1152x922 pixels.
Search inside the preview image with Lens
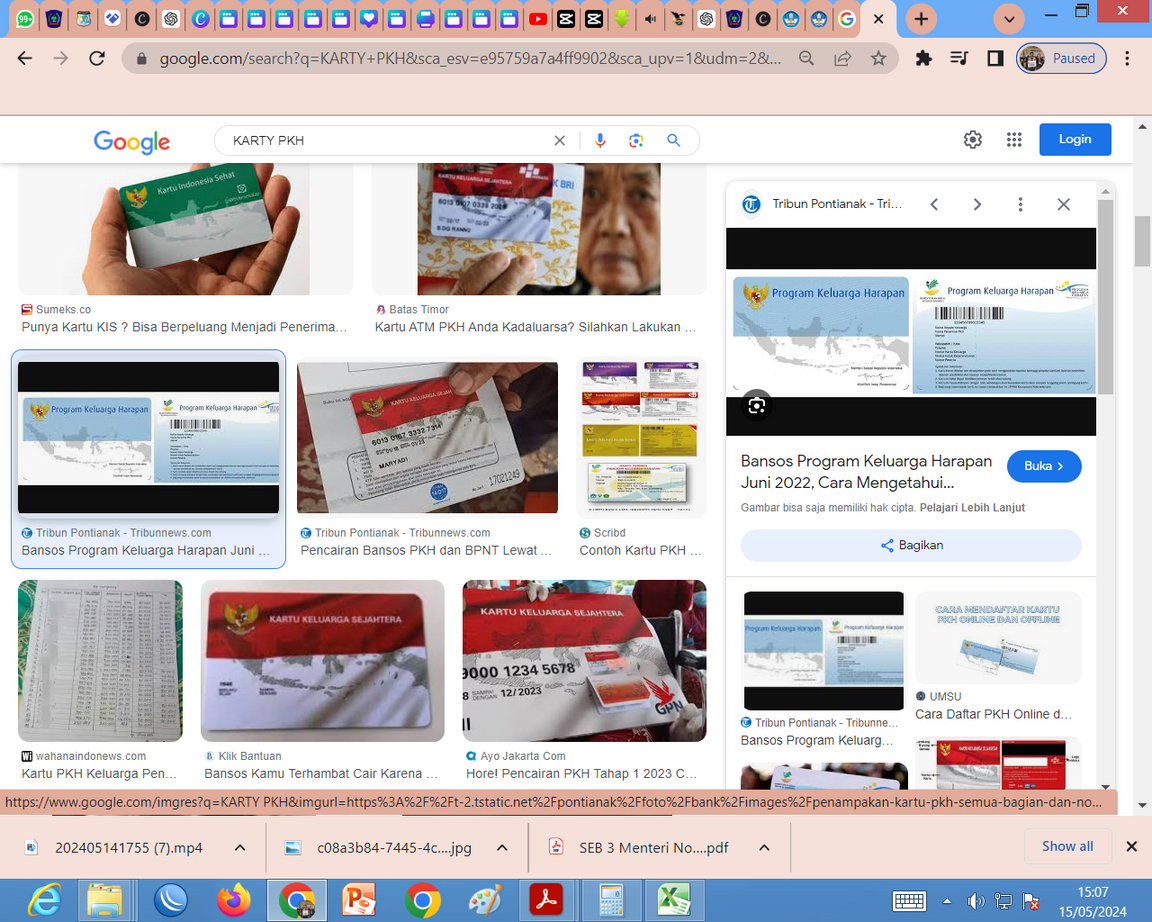click(x=757, y=406)
